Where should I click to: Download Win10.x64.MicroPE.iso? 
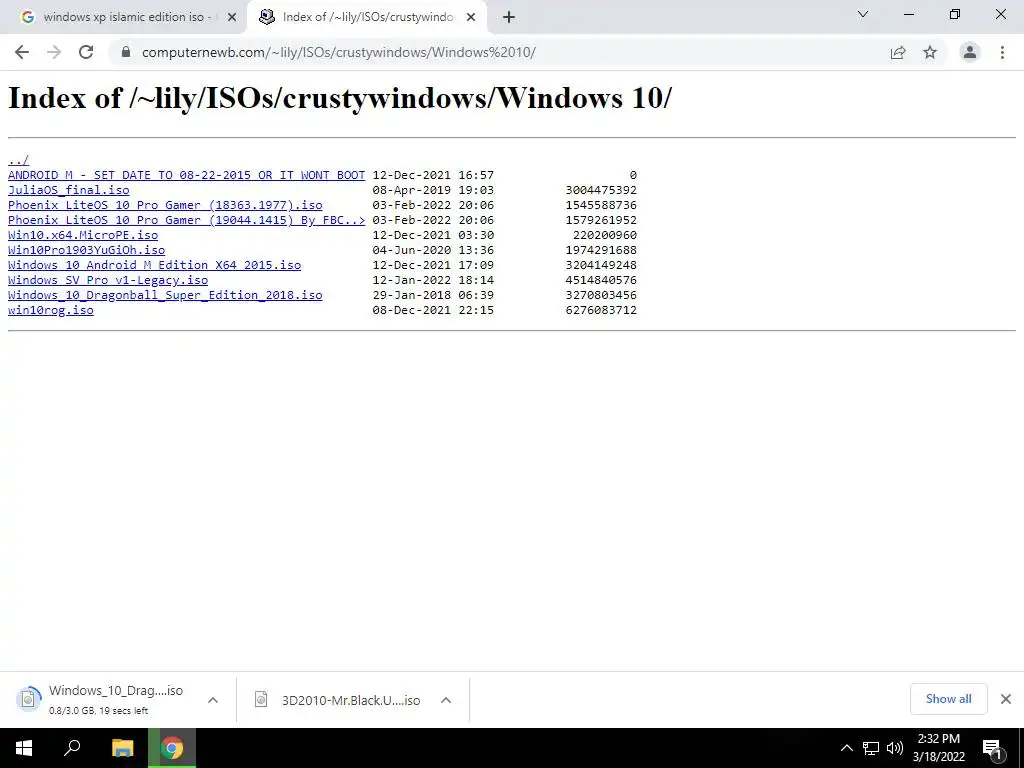[x=83, y=235]
